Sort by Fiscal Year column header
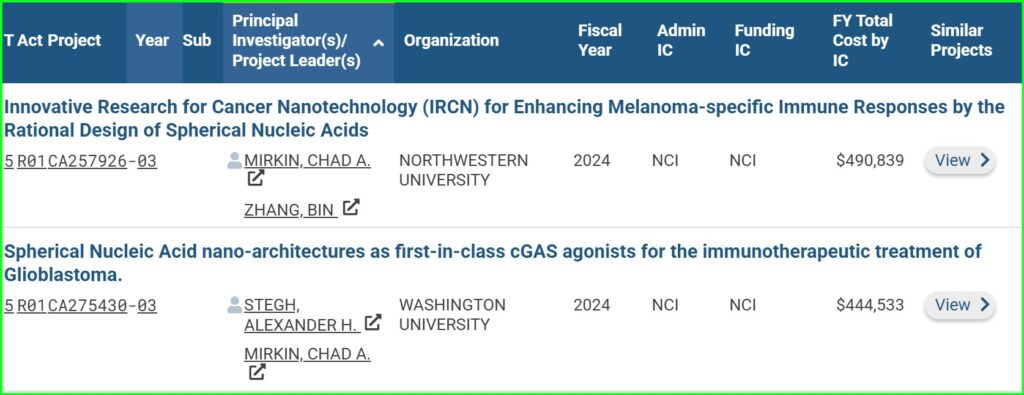The width and height of the screenshot is (1024, 395). tap(600, 40)
